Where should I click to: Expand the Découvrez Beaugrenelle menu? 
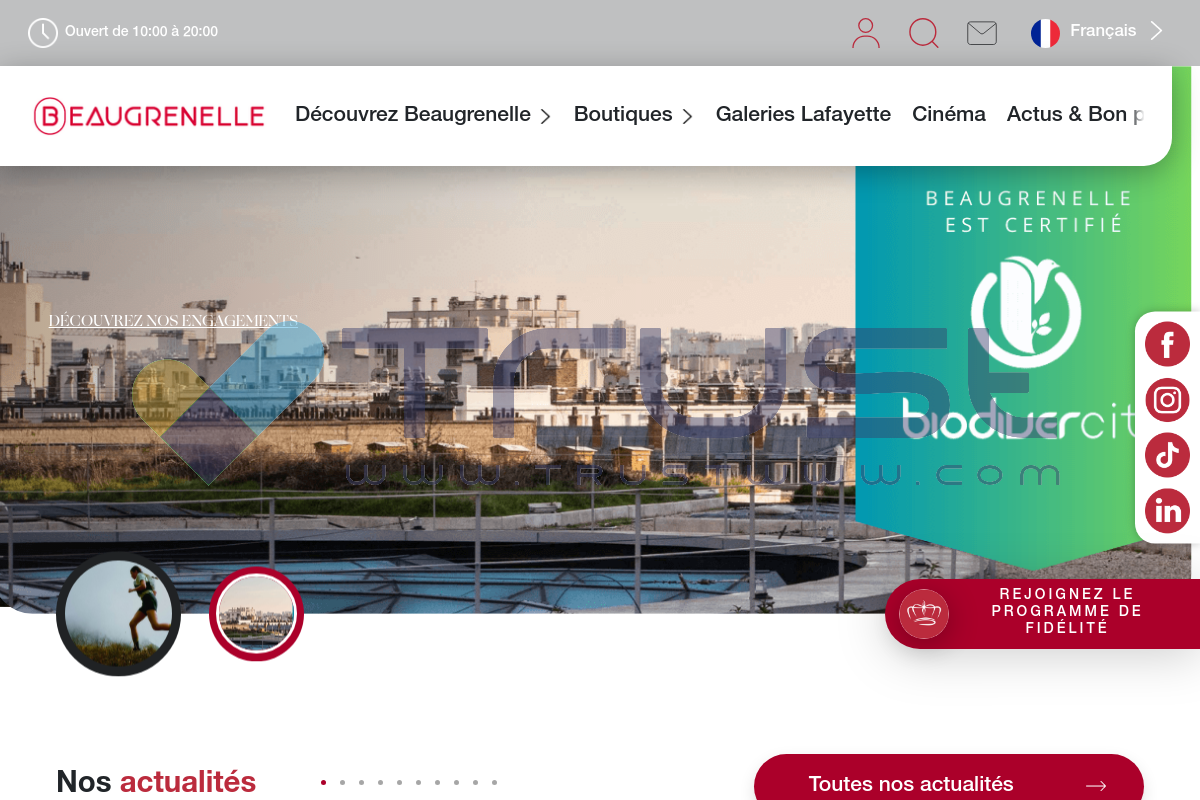click(423, 115)
